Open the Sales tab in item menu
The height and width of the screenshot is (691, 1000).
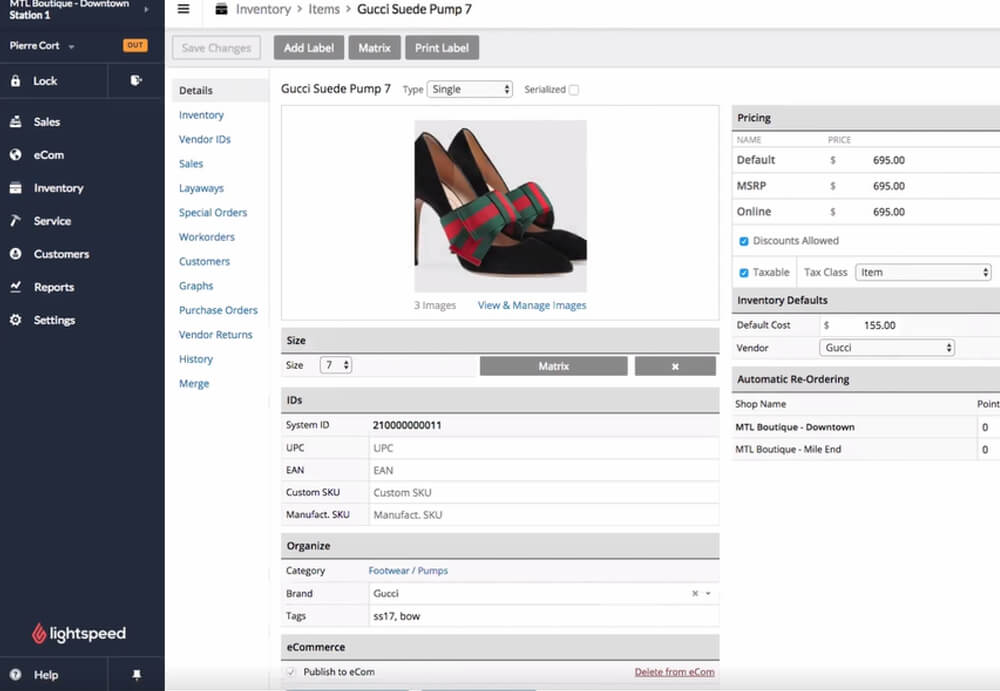point(191,164)
